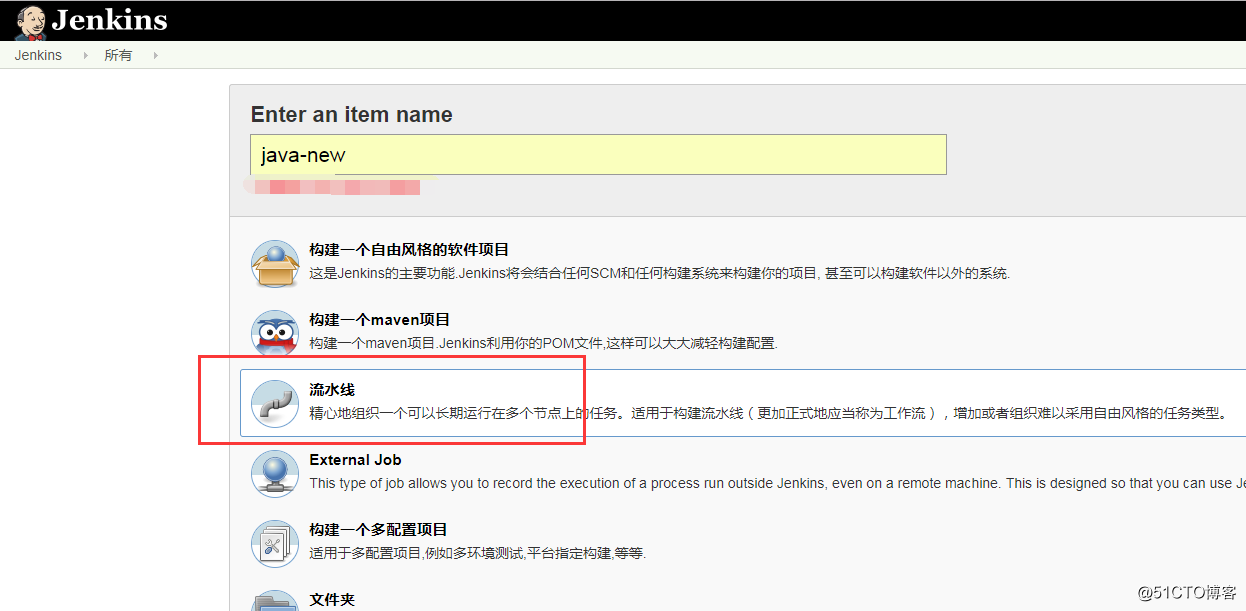The height and width of the screenshot is (611, 1246).
Task: Expand dropdown arrow after 所有 breadcrumb
Action: pos(155,55)
